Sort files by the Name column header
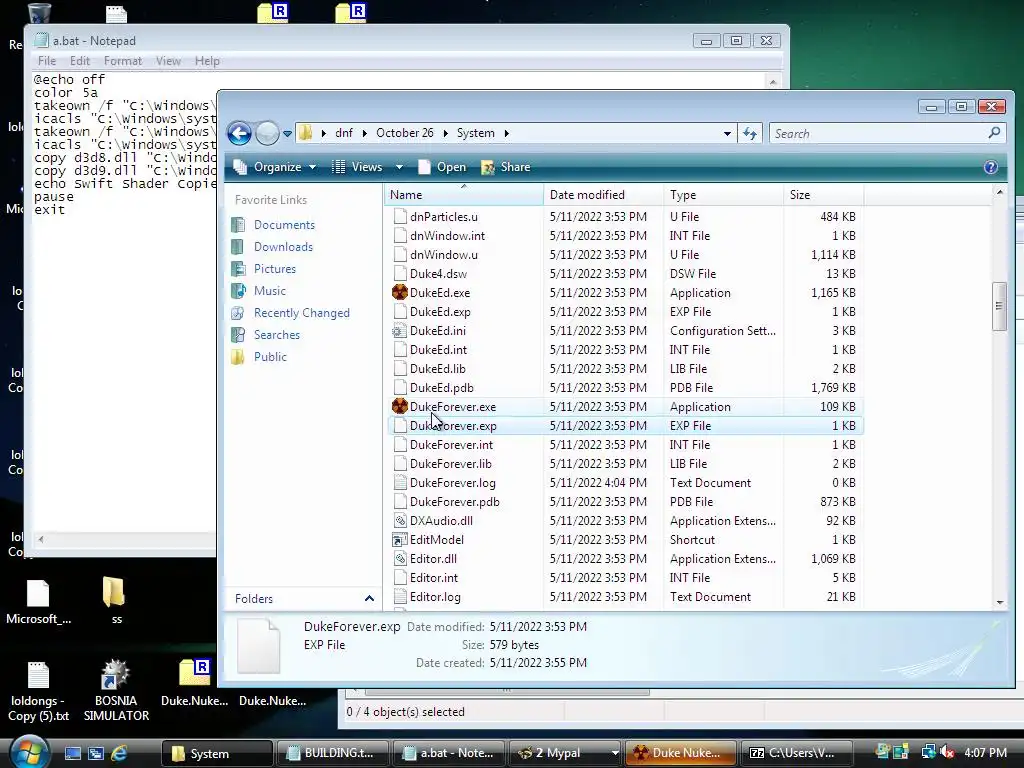Viewport: 1024px width, 768px height. click(463, 195)
